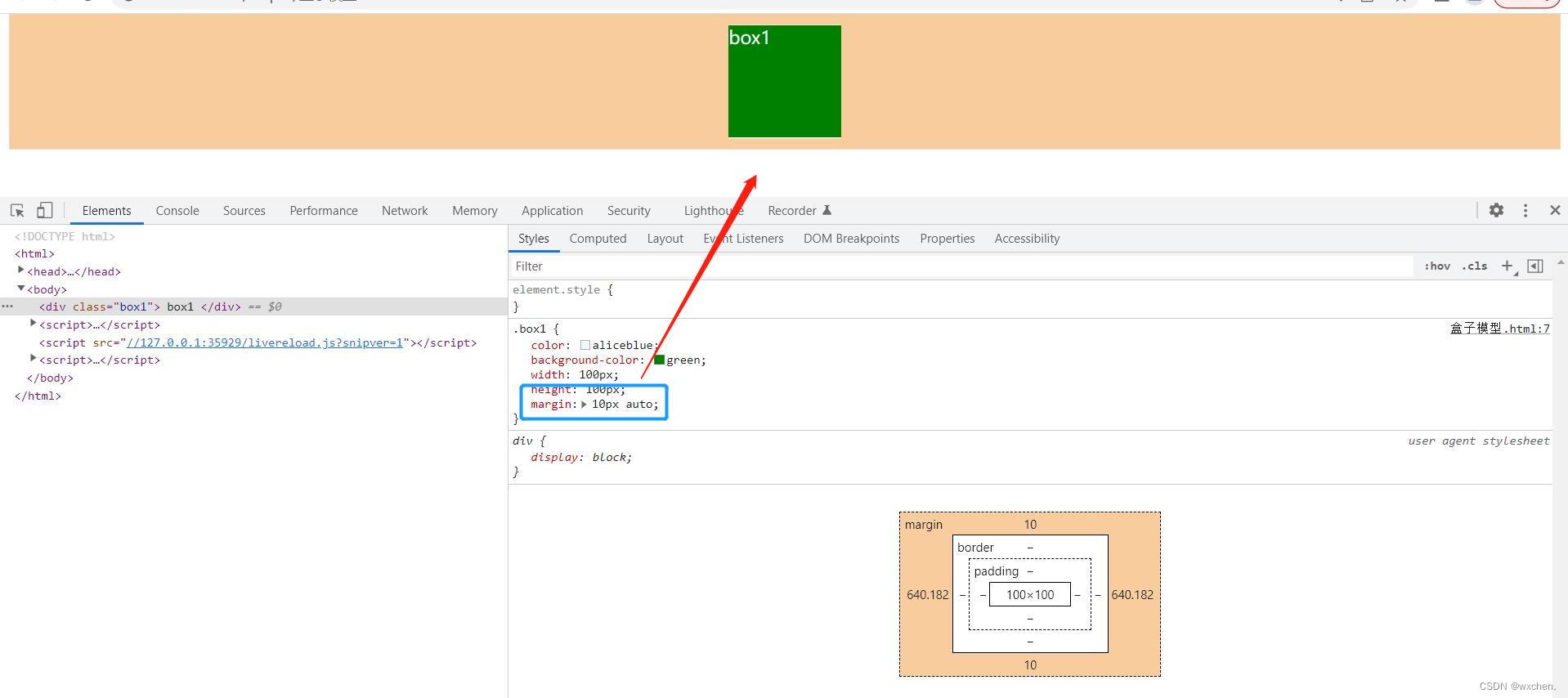Screen dimensions: 1568x698
Task: Expand the last script node before closing body
Action: [34, 359]
